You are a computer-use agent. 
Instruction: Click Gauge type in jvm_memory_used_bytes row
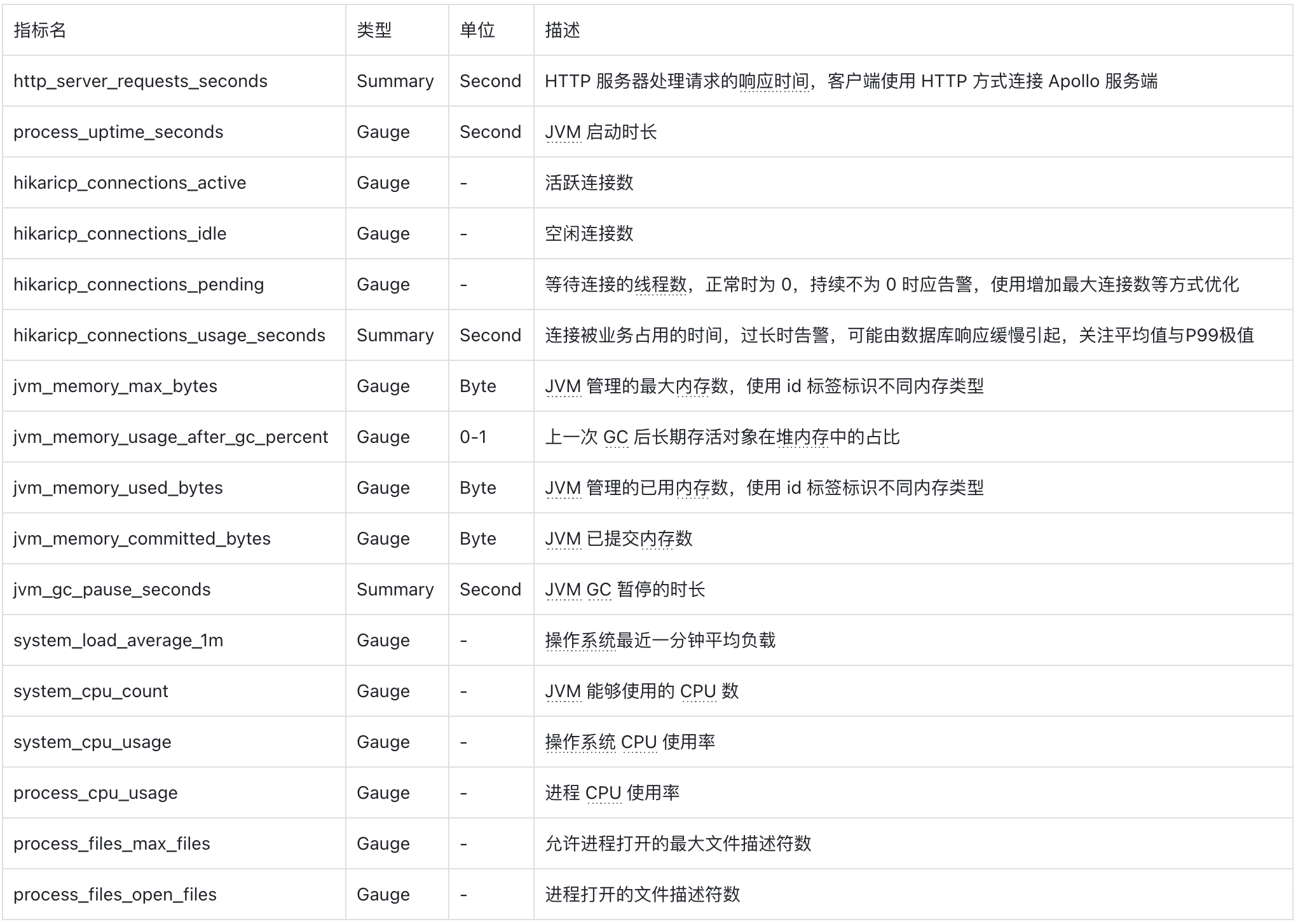pos(383,488)
